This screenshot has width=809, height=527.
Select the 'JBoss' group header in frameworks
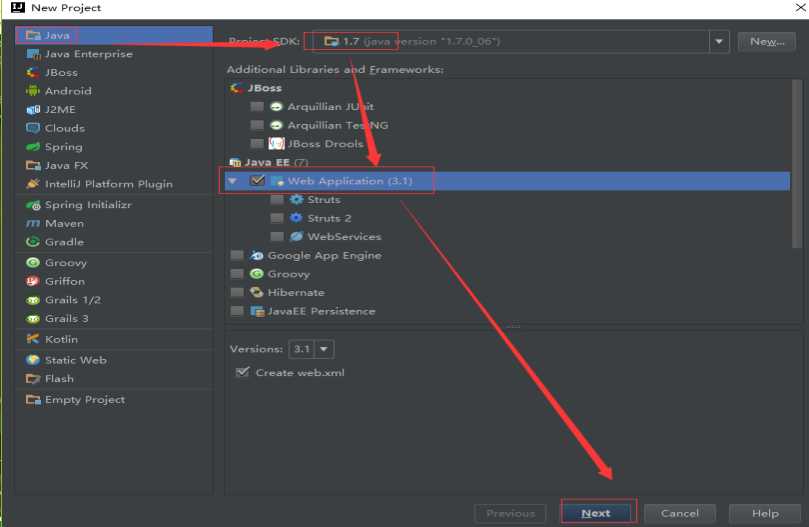point(265,88)
